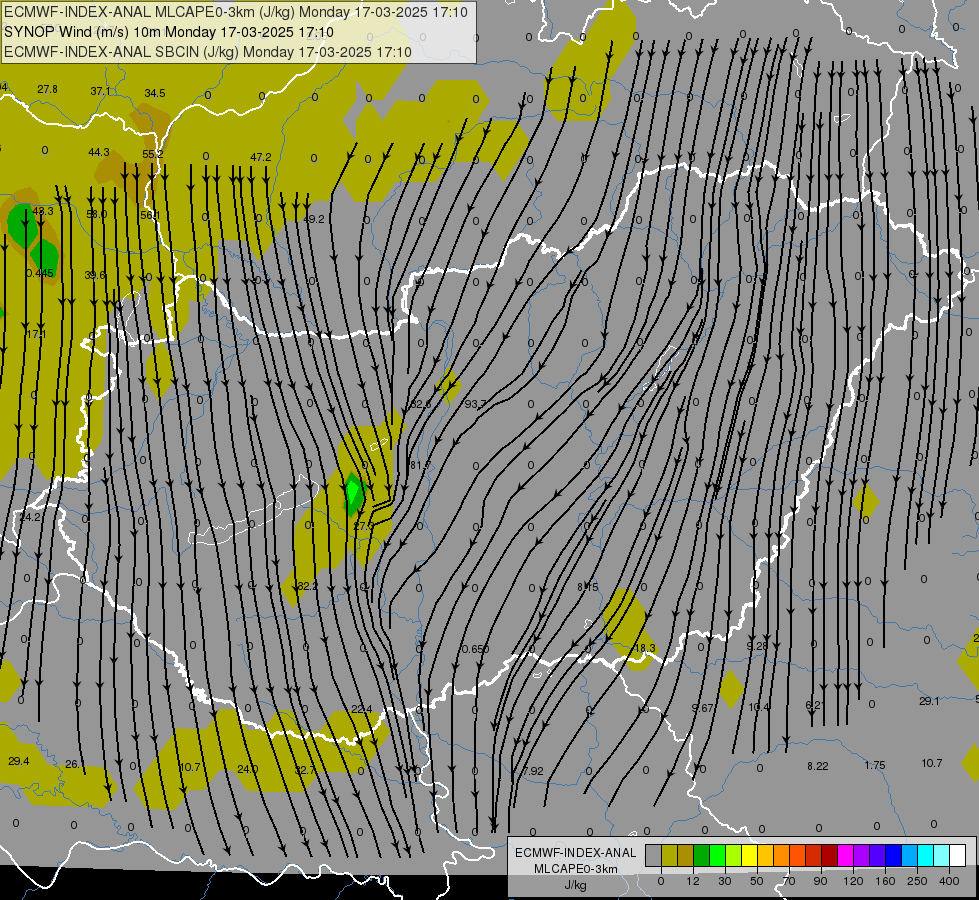Click the legend unit label J/kg
979x900 pixels.
tap(576, 885)
